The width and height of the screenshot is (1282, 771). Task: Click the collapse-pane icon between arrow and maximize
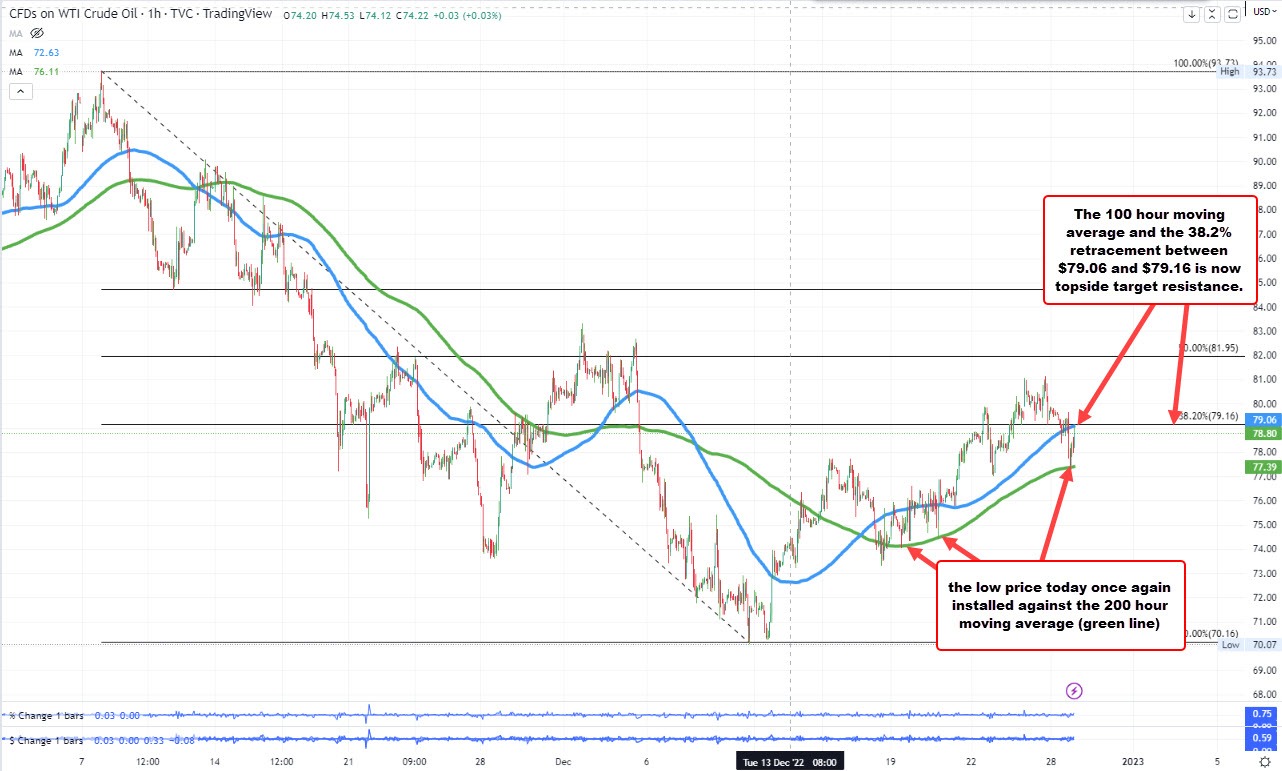(x=1211, y=13)
